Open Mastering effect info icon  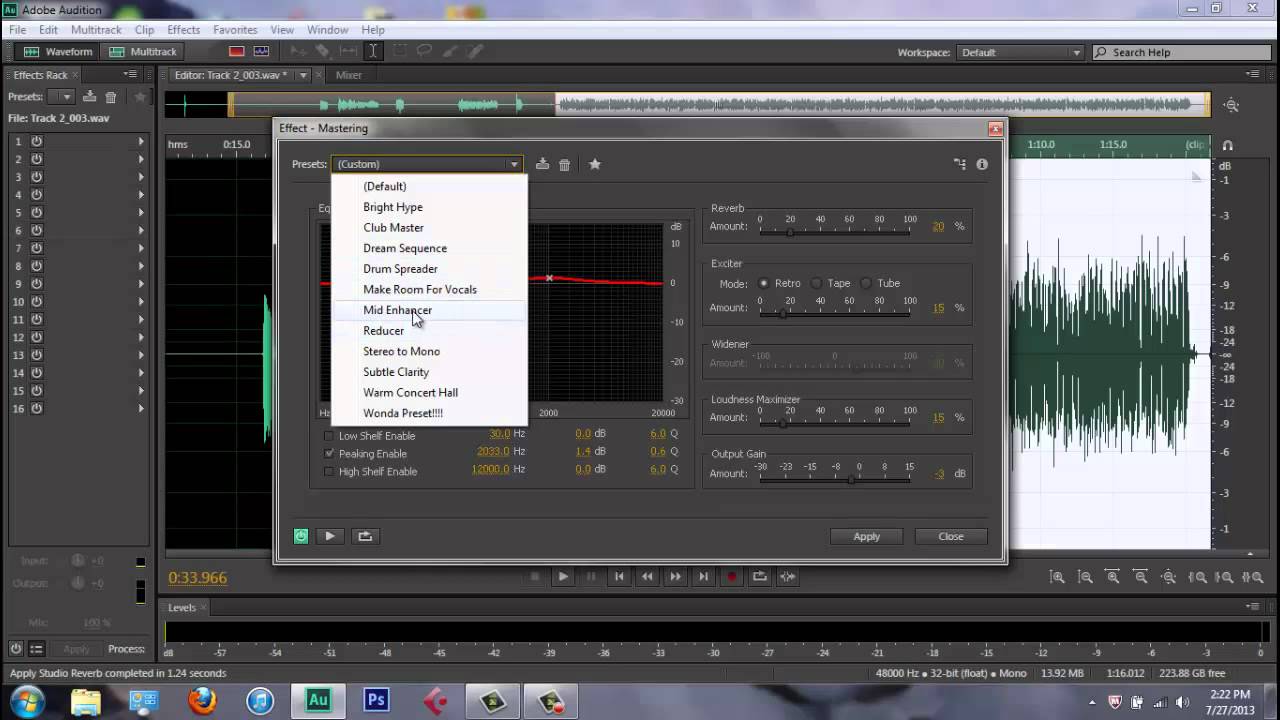[x=982, y=164]
